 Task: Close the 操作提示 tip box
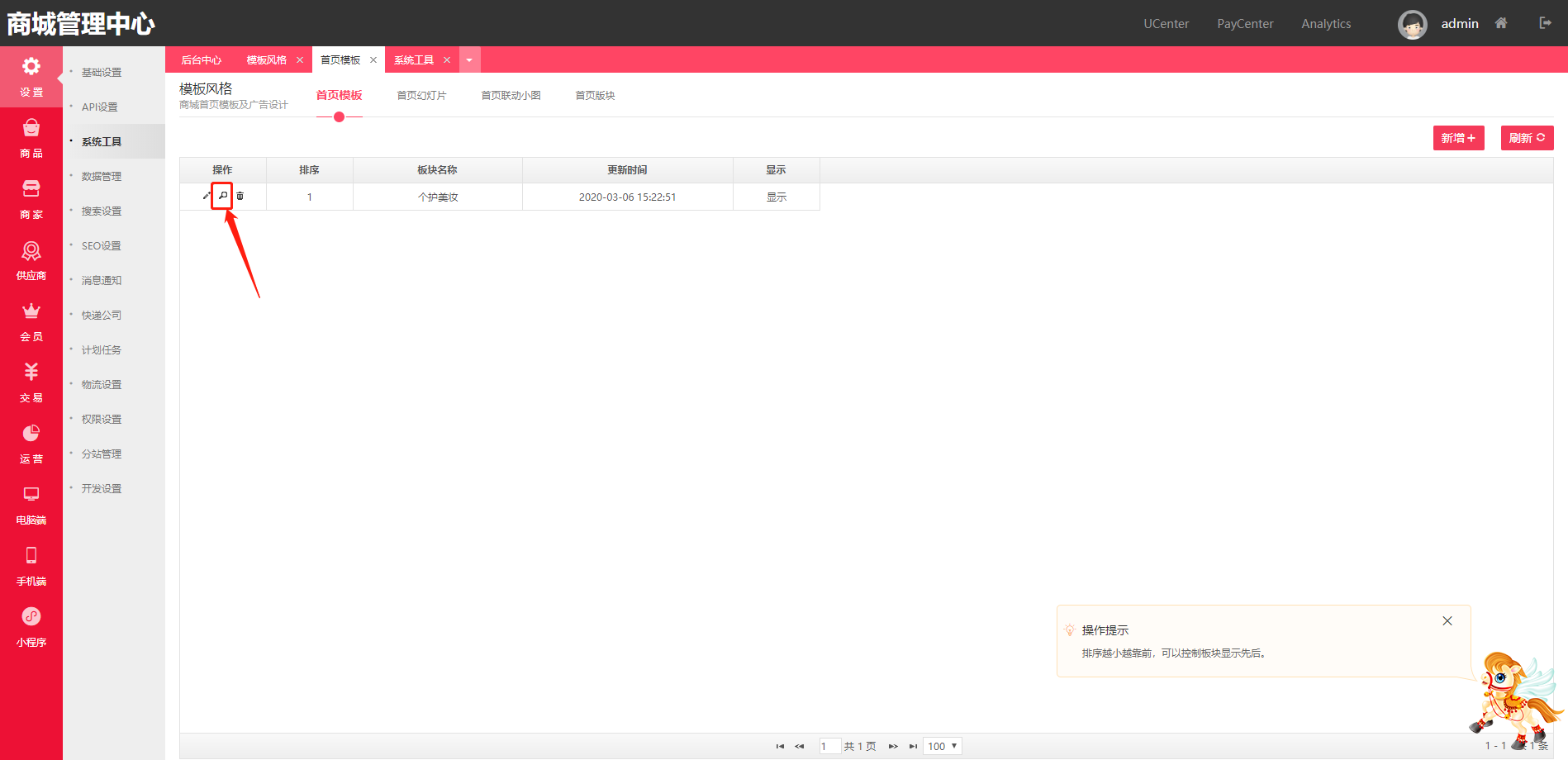pyautogui.click(x=1447, y=621)
